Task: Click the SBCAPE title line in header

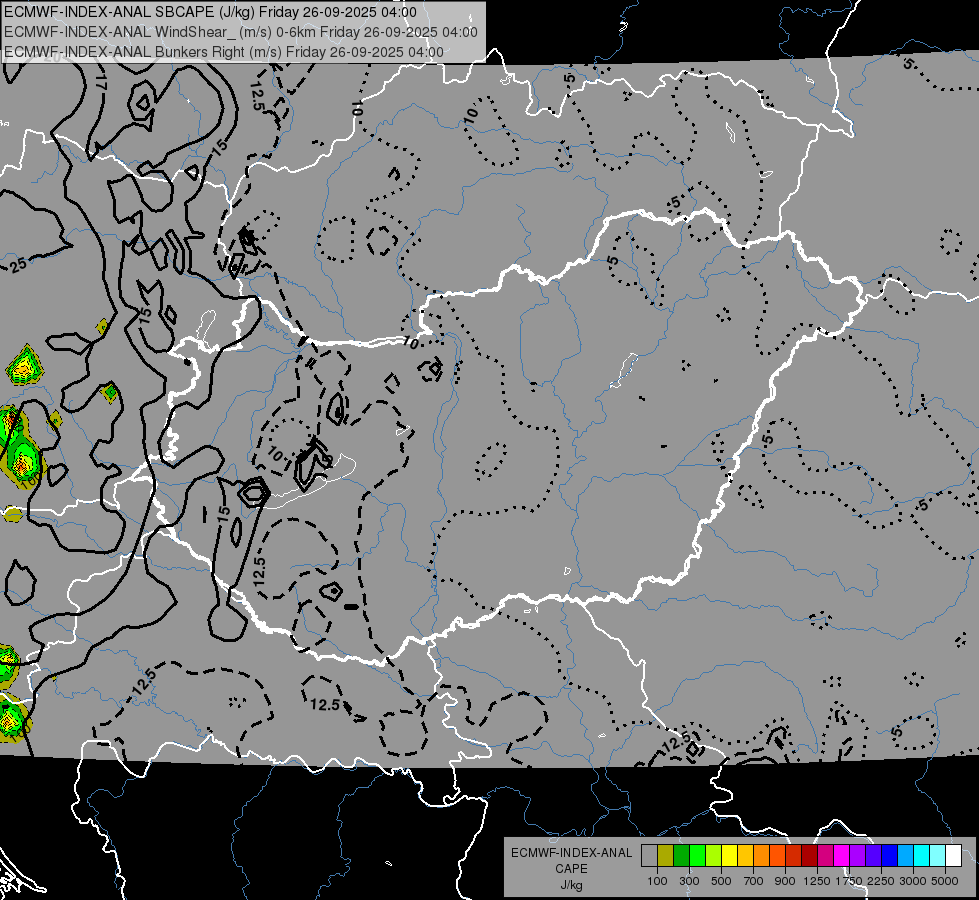Action: coord(210,12)
